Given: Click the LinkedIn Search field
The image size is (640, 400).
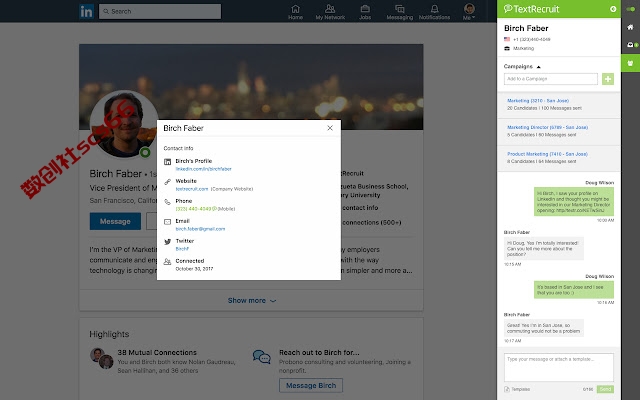Looking at the screenshot, I should coord(160,11).
